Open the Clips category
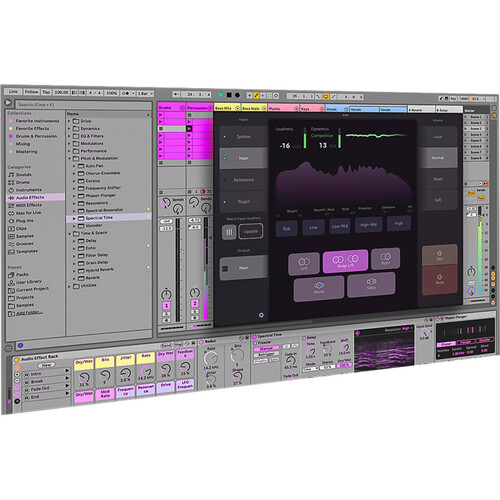Screen dimensions: 500x500 click(17, 229)
